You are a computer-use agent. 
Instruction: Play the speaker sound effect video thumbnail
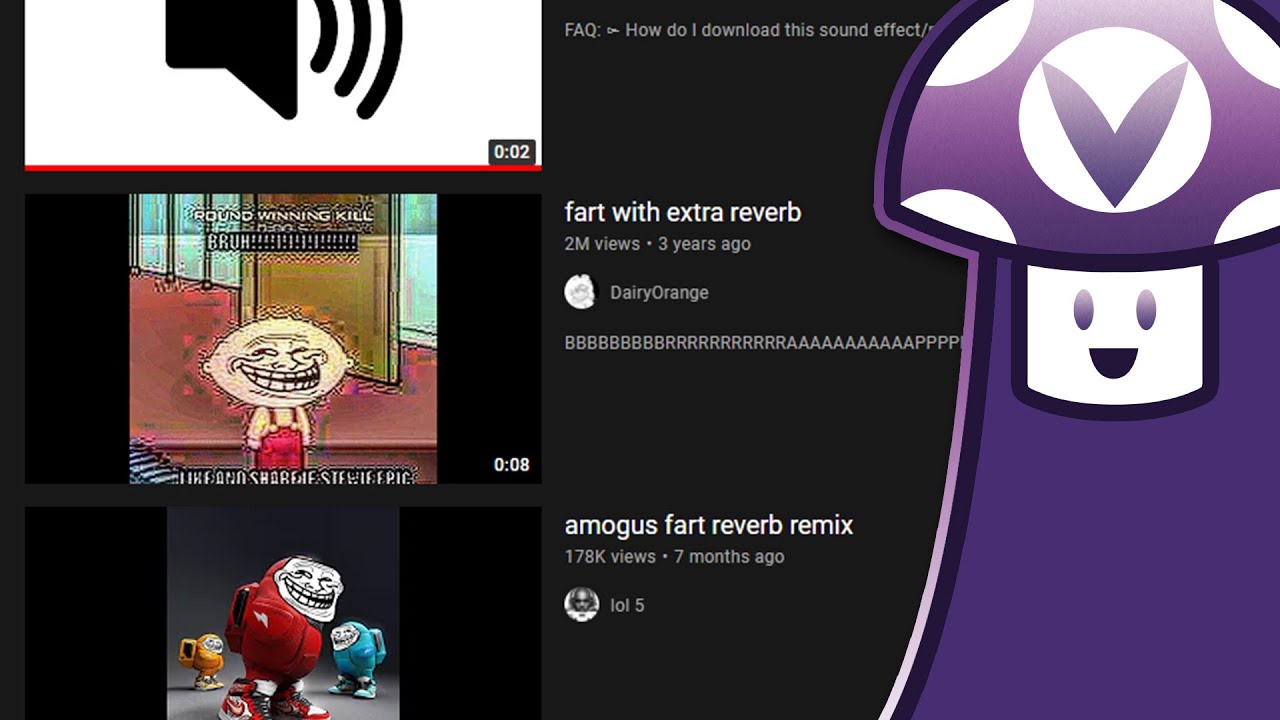click(283, 84)
